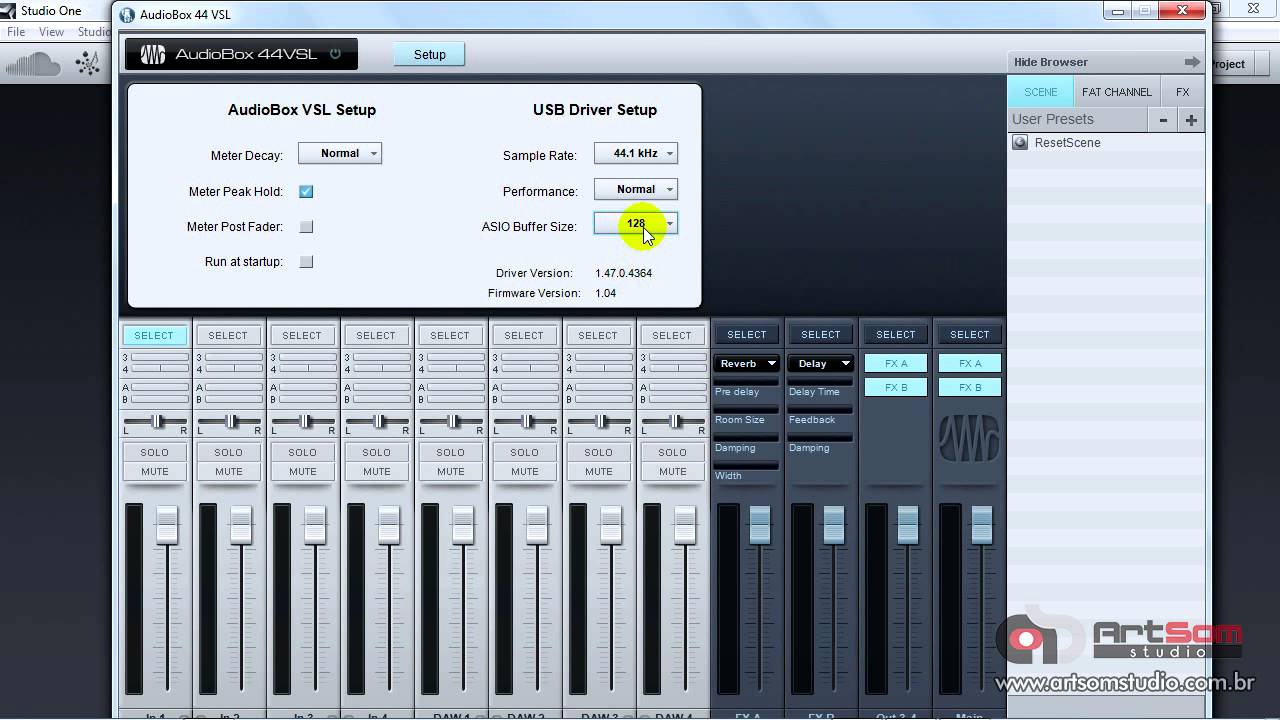Click the FX A channel volume fader
The height and width of the screenshot is (720, 1280).
click(760, 524)
